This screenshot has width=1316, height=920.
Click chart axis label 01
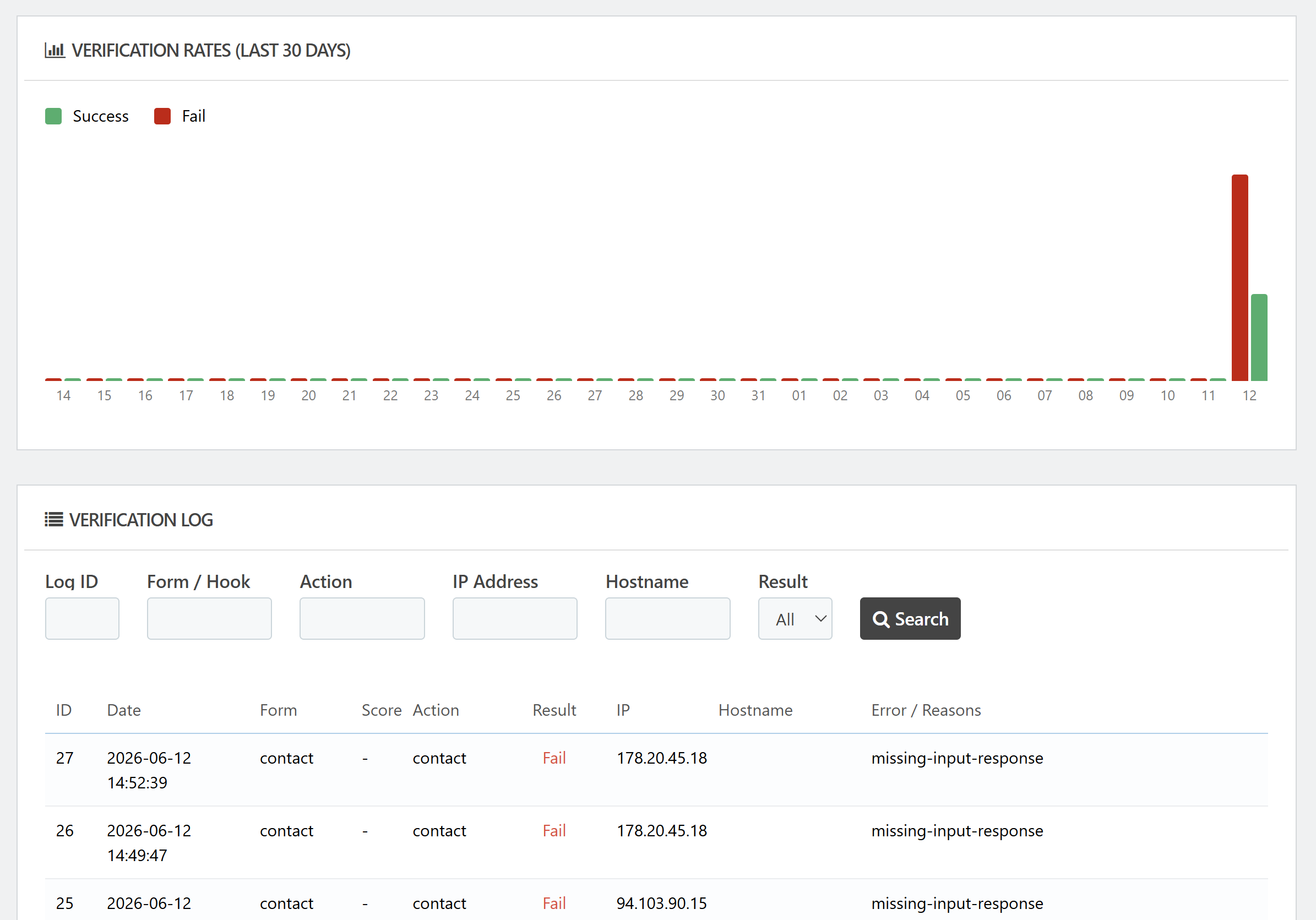(x=799, y=395)
